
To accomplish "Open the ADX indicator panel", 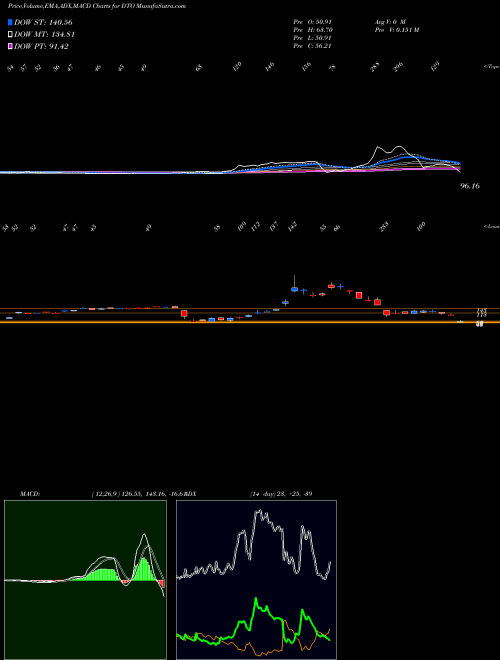I will [x=256, y=580].
